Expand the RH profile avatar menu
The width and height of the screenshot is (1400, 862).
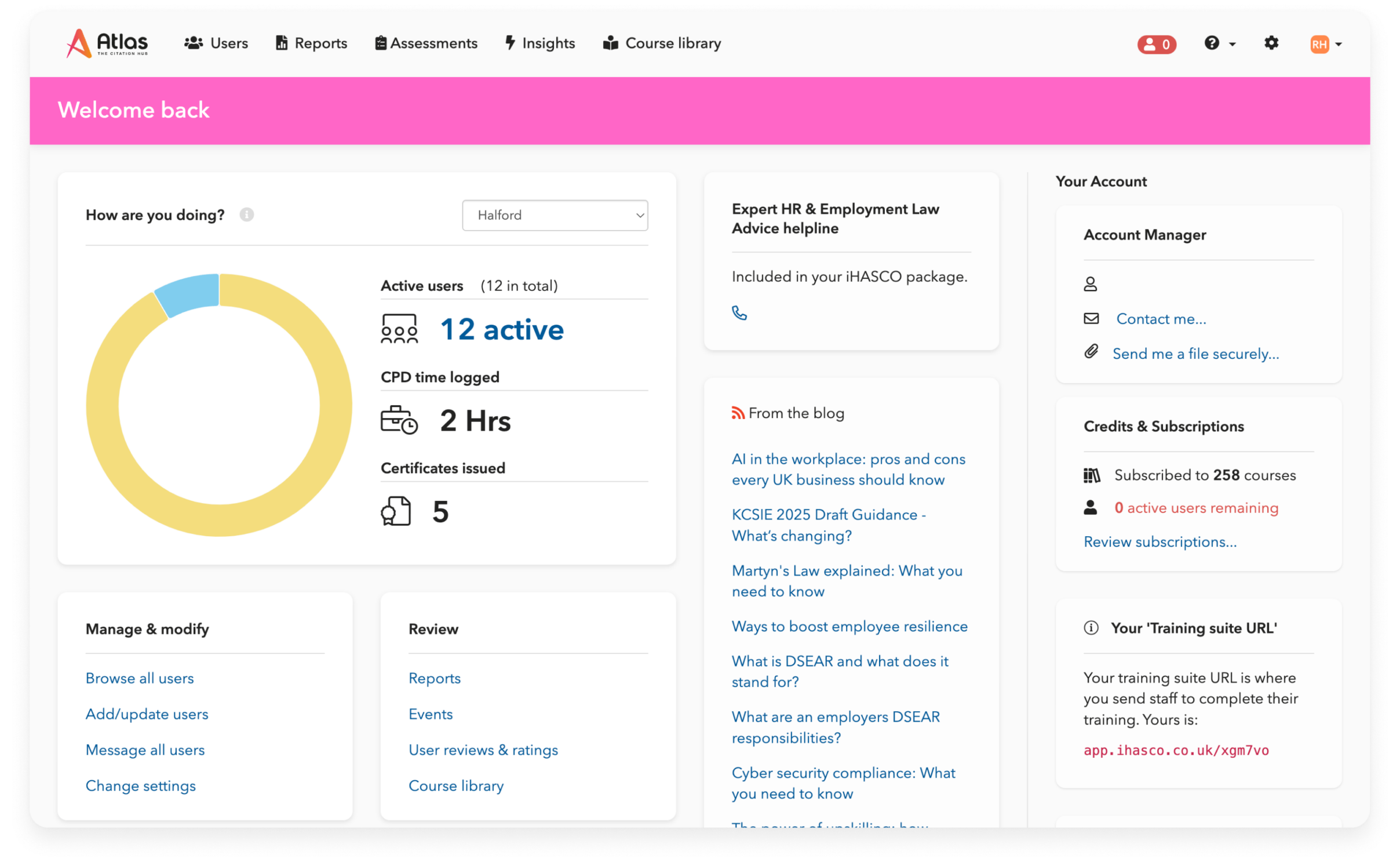point(1326,44)
